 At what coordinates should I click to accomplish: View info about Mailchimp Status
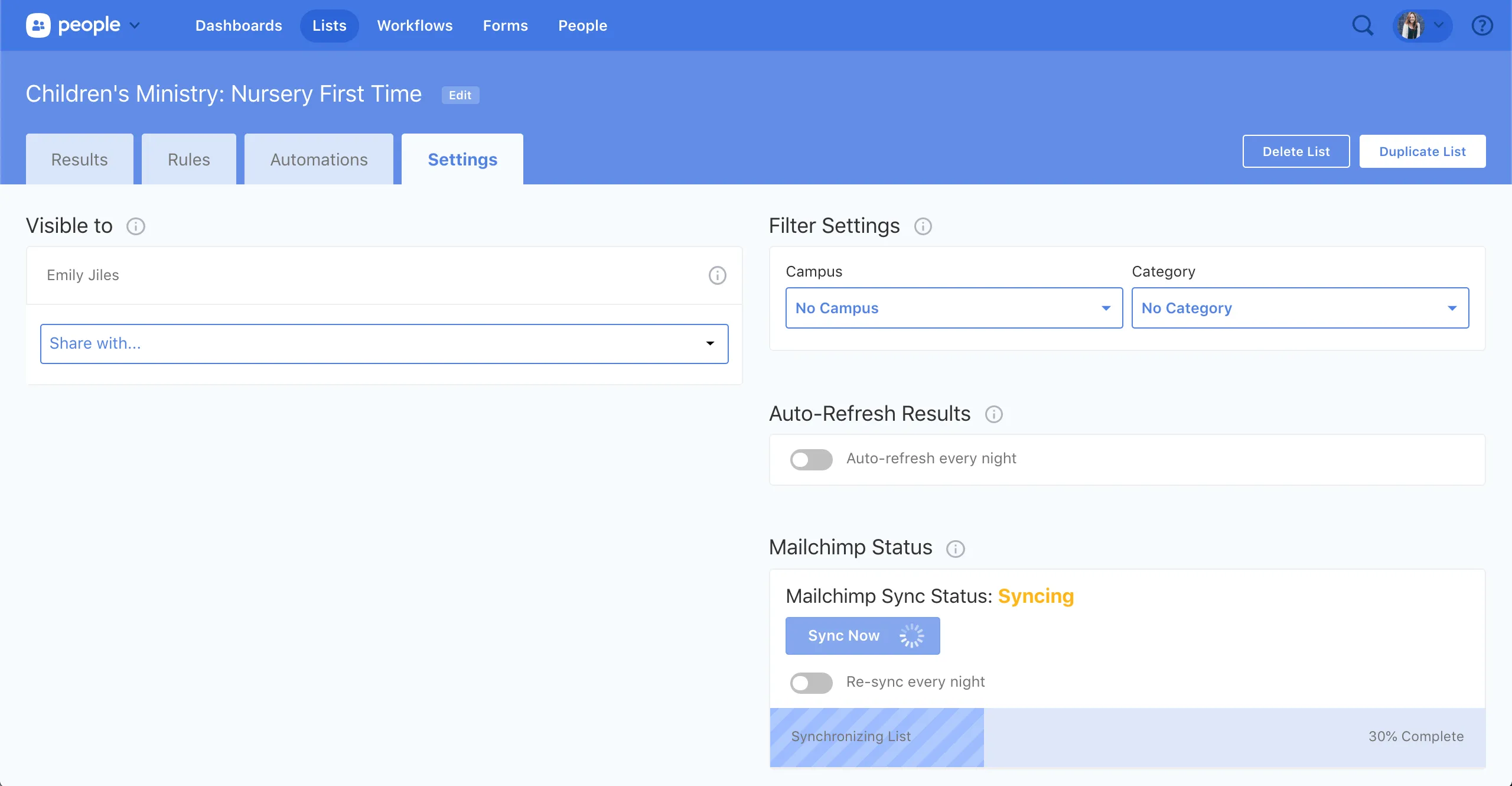point(955,549)
